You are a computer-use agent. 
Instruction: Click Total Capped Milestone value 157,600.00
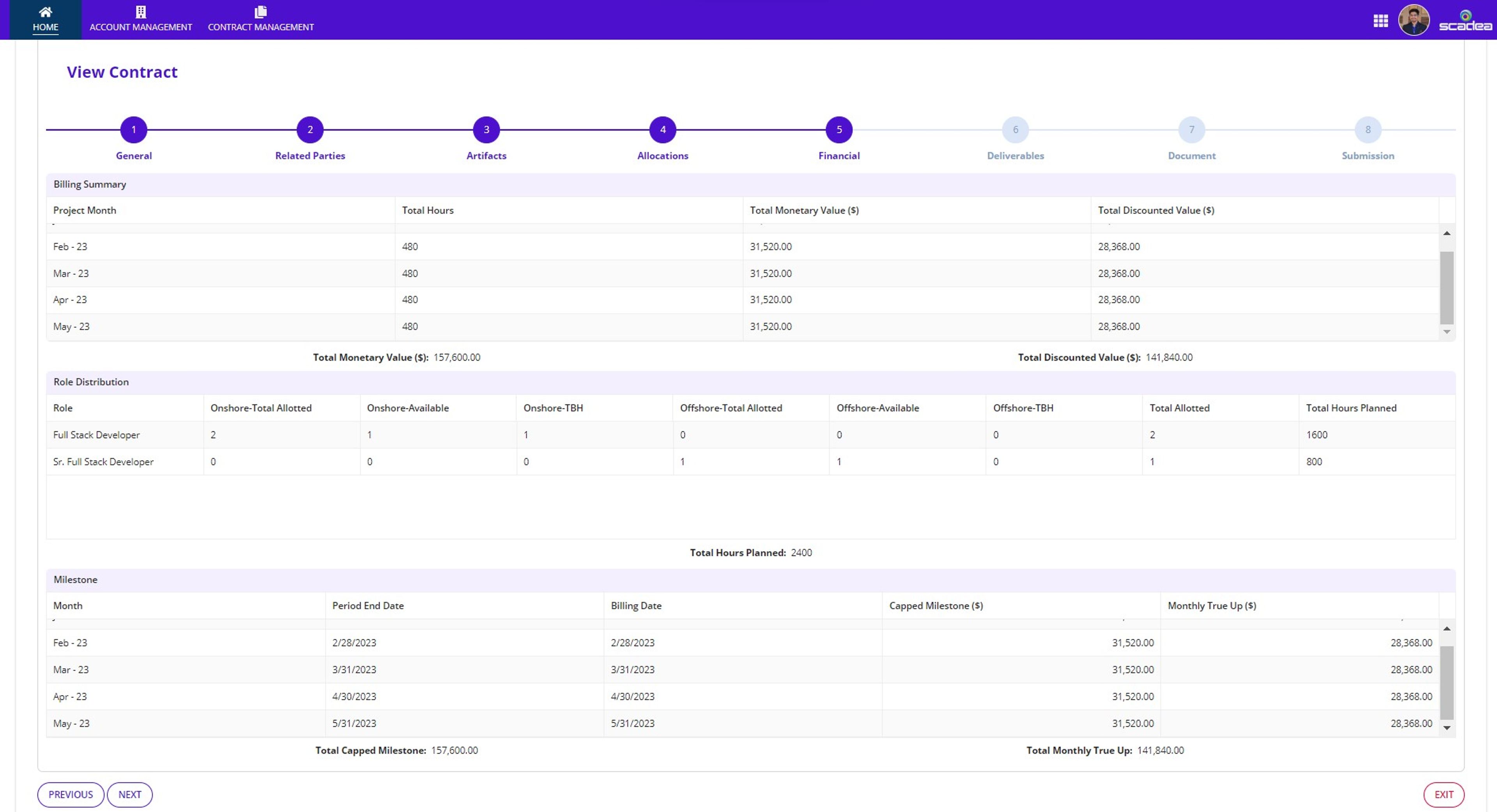coord(455,750)
